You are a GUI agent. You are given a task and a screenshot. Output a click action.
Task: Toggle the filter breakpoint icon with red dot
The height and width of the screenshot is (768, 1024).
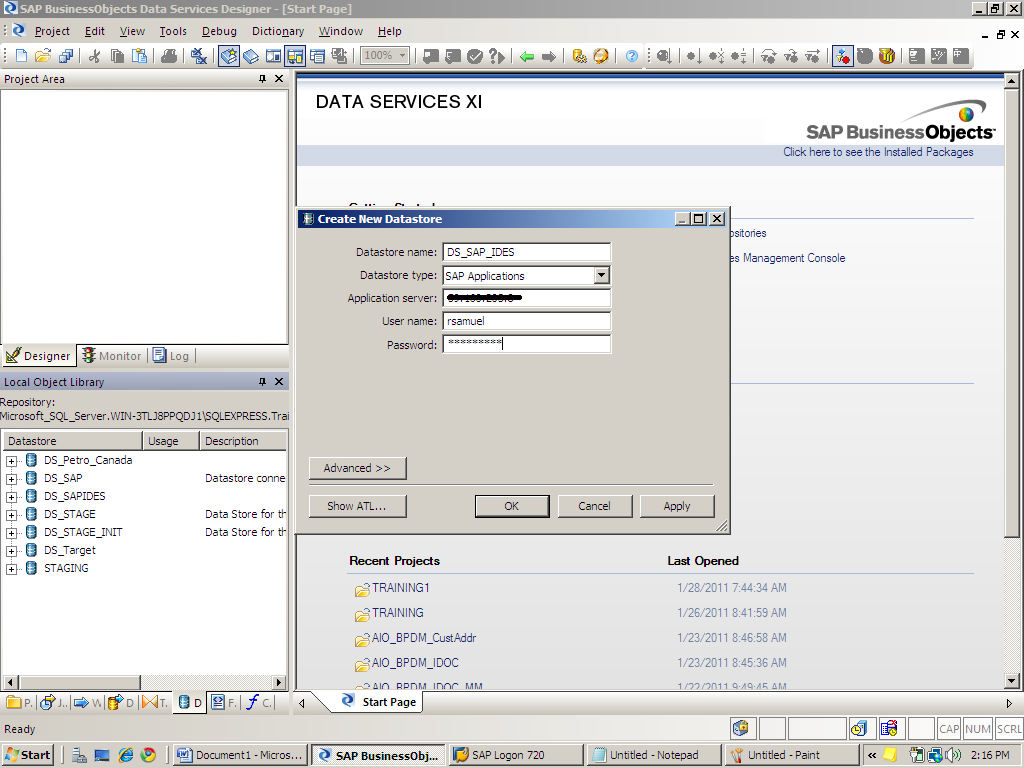click(842, 56)
